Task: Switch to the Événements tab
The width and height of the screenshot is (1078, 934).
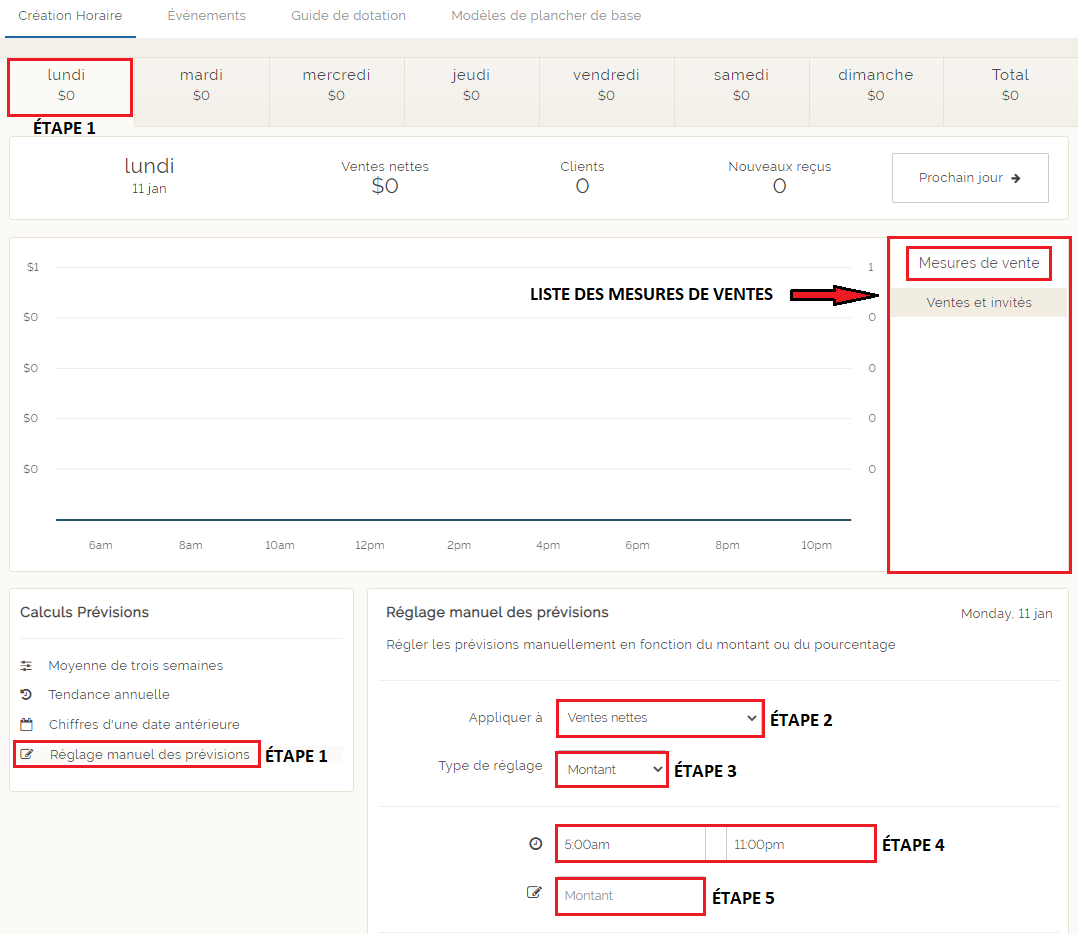Action: coord(206,16)
